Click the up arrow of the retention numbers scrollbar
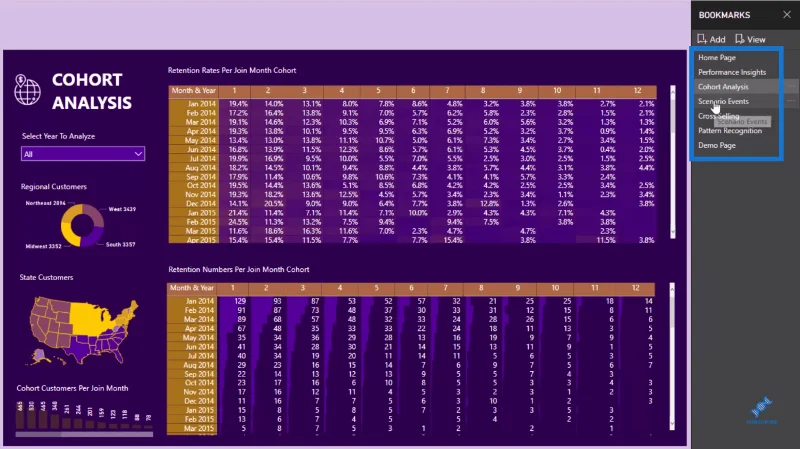Image resolution: width=800 pixels, height=449 pixels. point(672,288)
